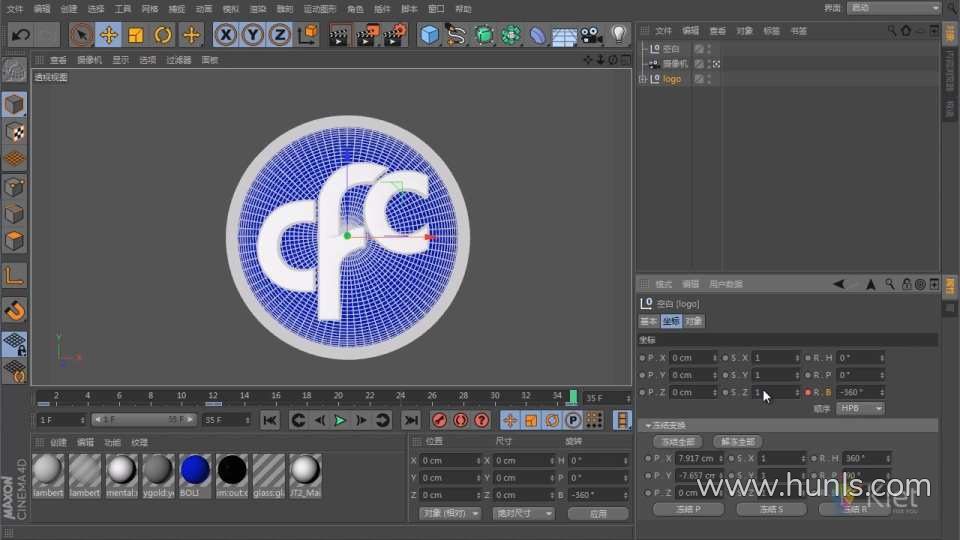Open the 文件 menu in menu bar
The image size is (960, 540).
pos(15,9)
